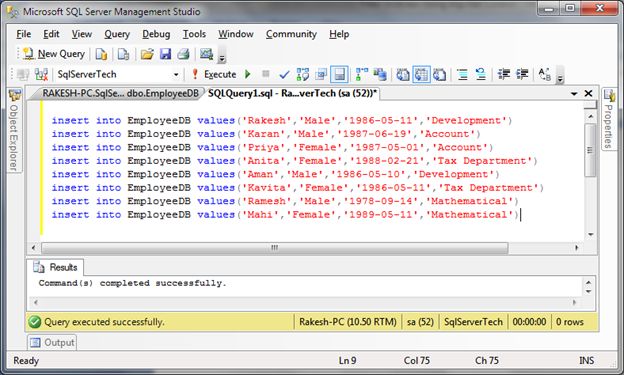Screen dimensions: 624x375
Task: Click the Change Connection icon
Action: point(41,74)
